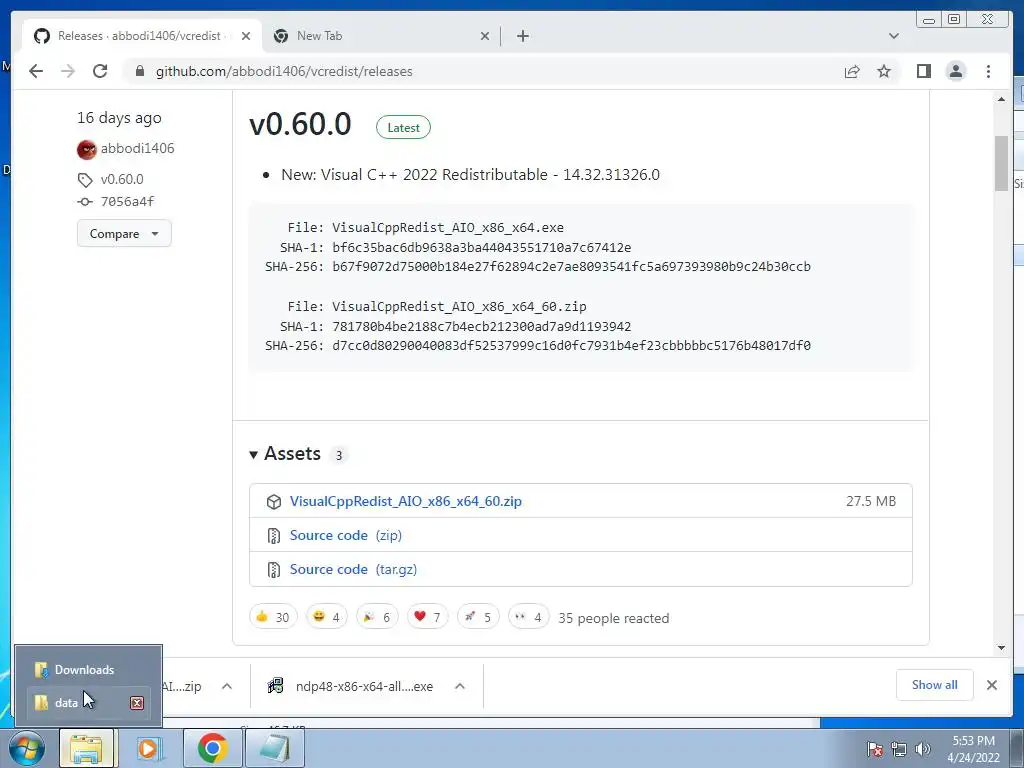1024x768 pixels.
Task: Click the SHA-1 bf6c35bac6db hash text
Action: 482,248
